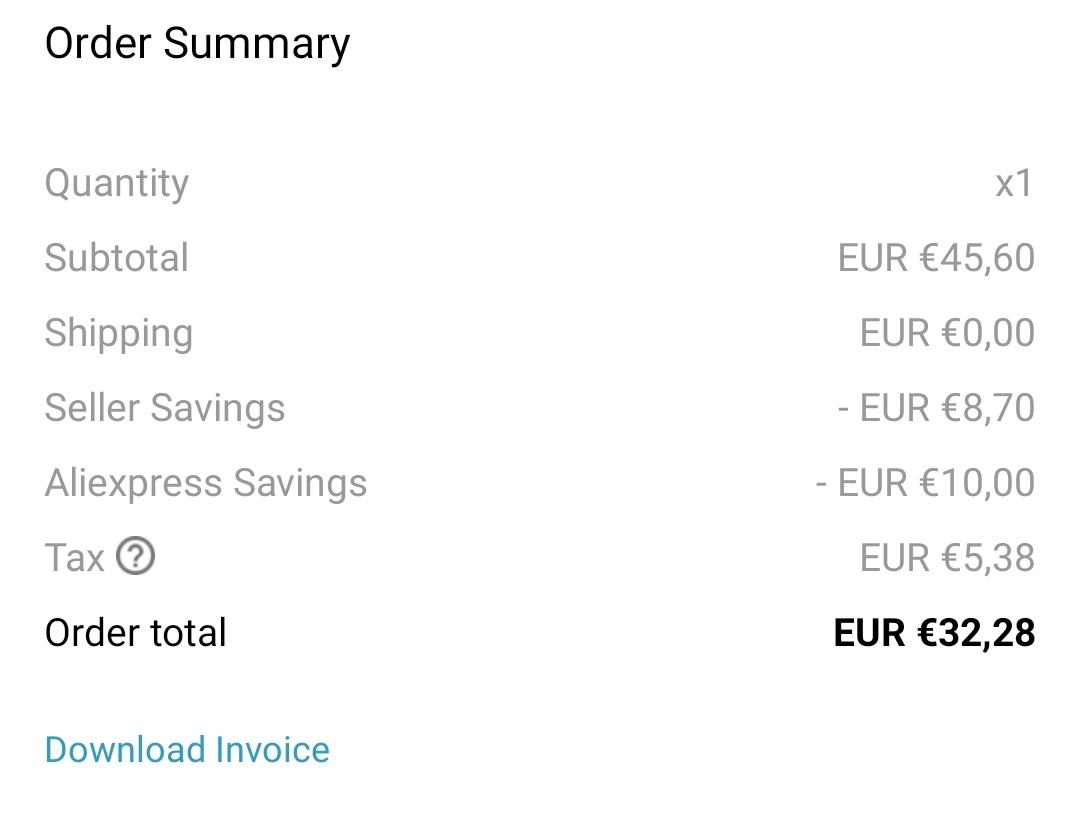
Task: Select the Tax label text
Action: [74, 558]
